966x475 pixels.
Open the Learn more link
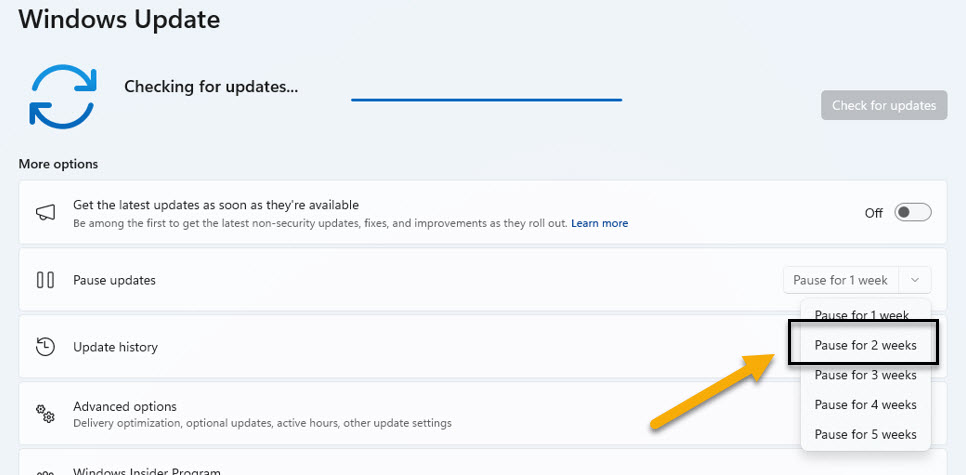[599, 223]
